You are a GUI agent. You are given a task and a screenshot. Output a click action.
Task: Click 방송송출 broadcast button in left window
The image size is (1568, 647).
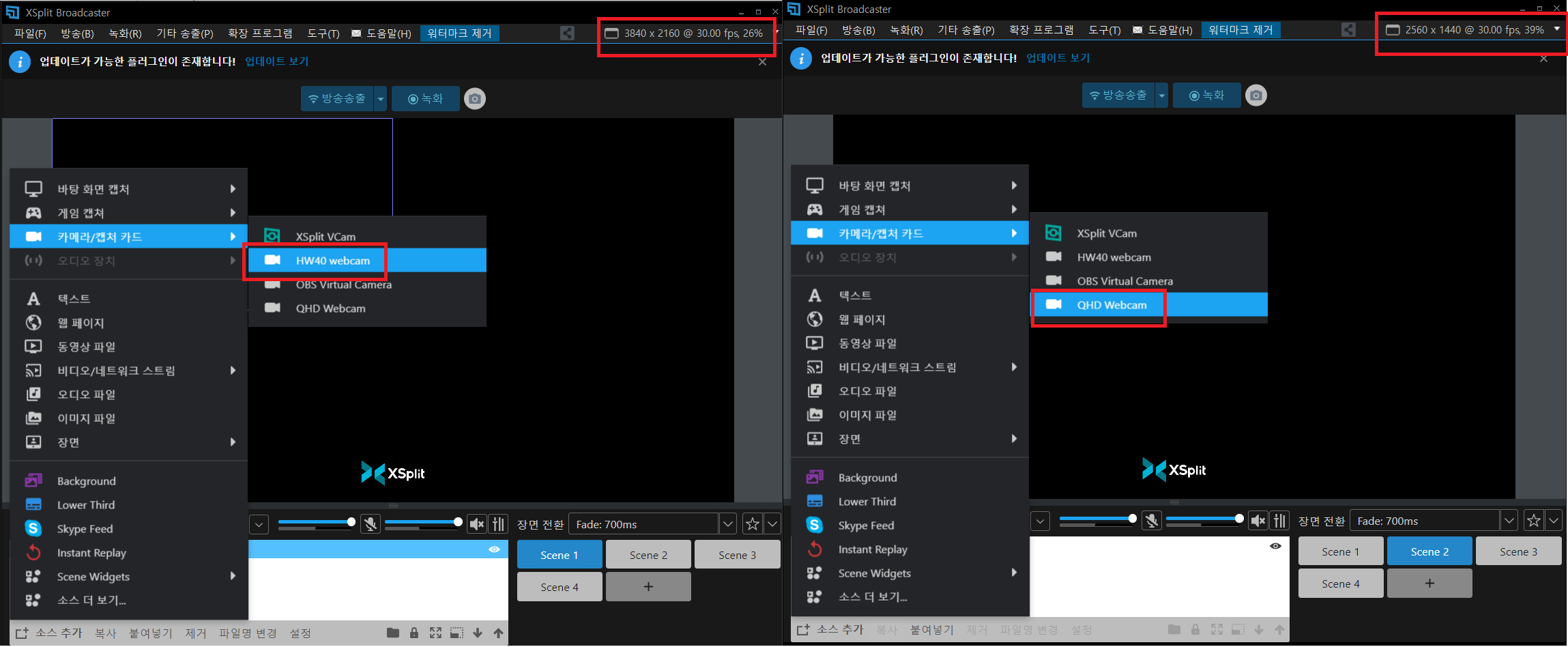(x=337, y=99)
